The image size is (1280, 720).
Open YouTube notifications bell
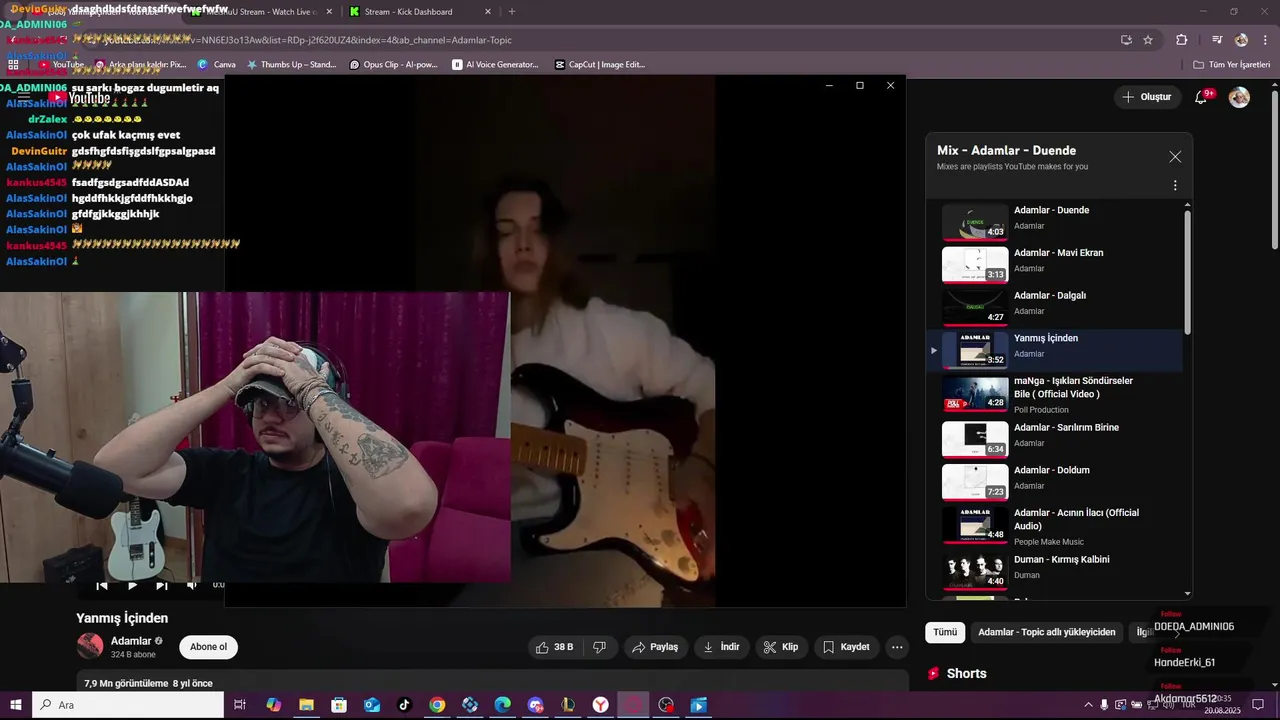point(1203,97)
